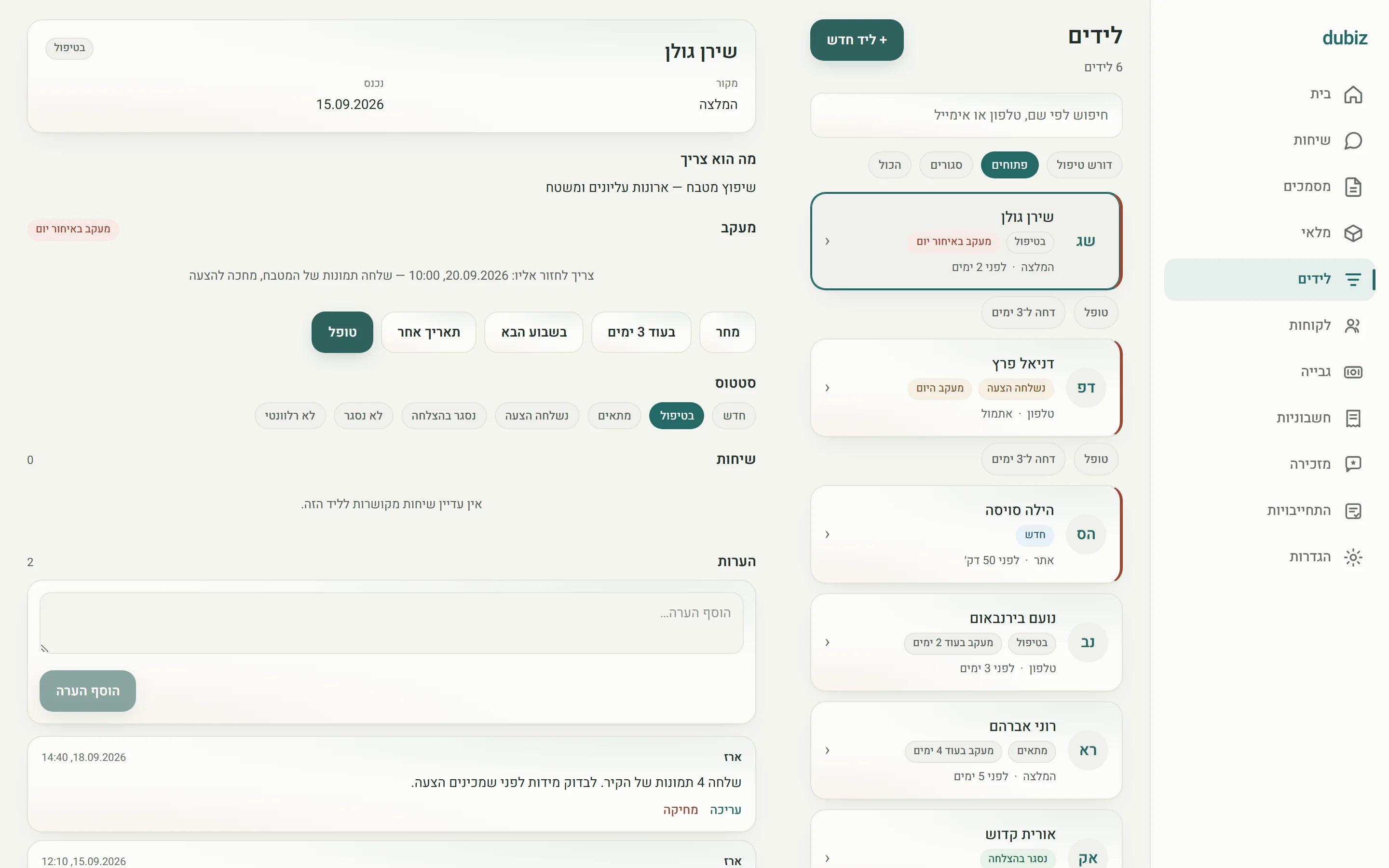Set follow-up to בעוד 3 ימים
1389x868 pixels.
click(641, 332)
